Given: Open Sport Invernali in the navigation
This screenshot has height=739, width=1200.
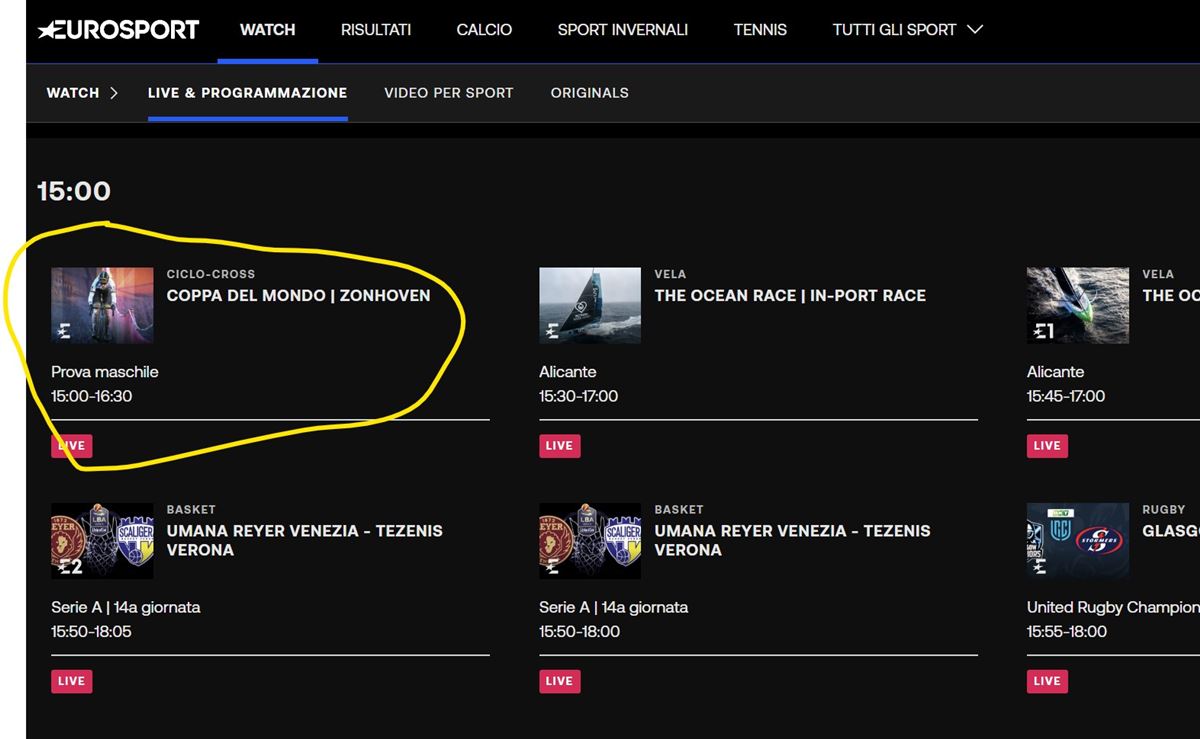Looking at the screenshot, I should (623, 30).
